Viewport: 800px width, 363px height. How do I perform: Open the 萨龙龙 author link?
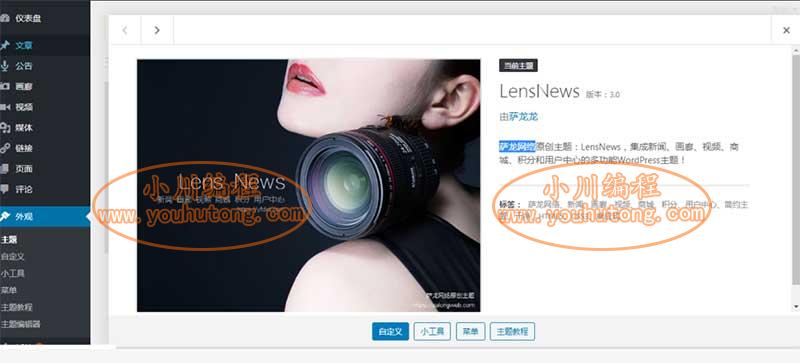[523, 116]
